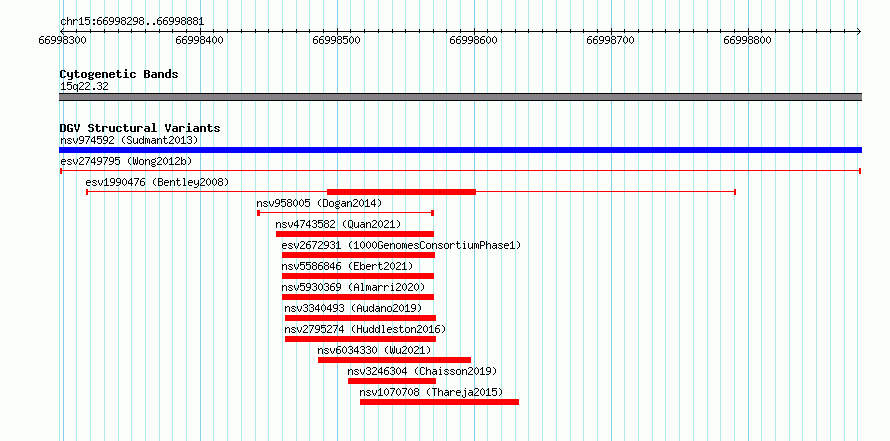Select the red bar under nsv3340493
The height and width of the screenshot is (441, 890).
click(x=360, y=318)
